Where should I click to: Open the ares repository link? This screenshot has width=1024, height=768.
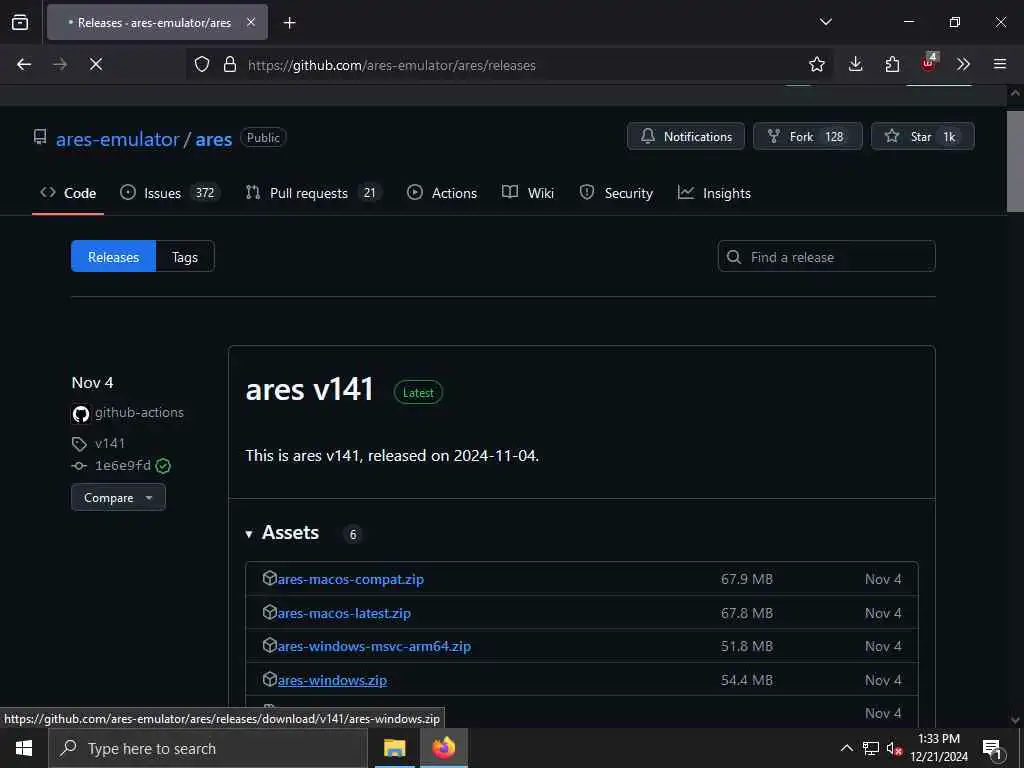(214, 139)
